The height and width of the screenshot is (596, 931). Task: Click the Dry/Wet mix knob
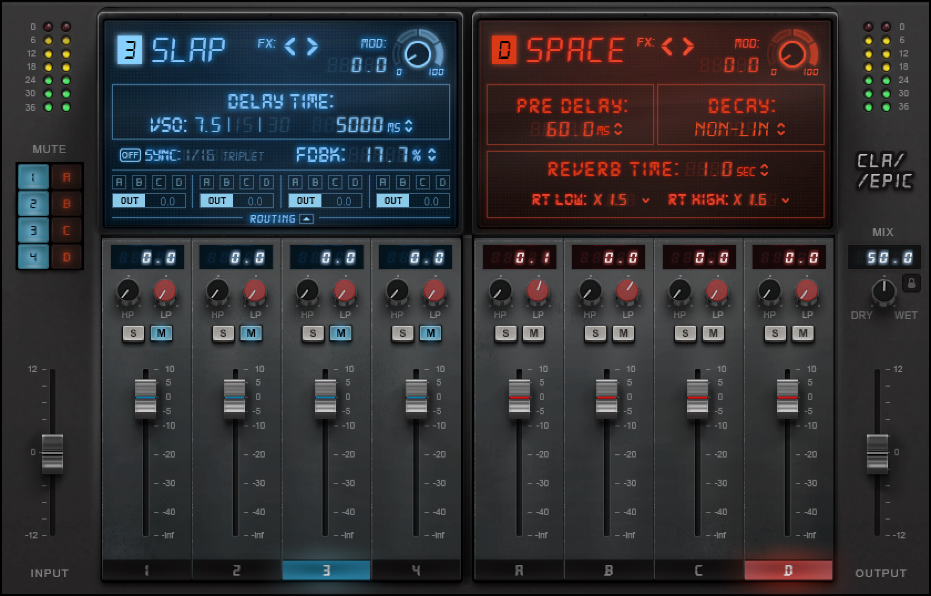click(884, 291)
